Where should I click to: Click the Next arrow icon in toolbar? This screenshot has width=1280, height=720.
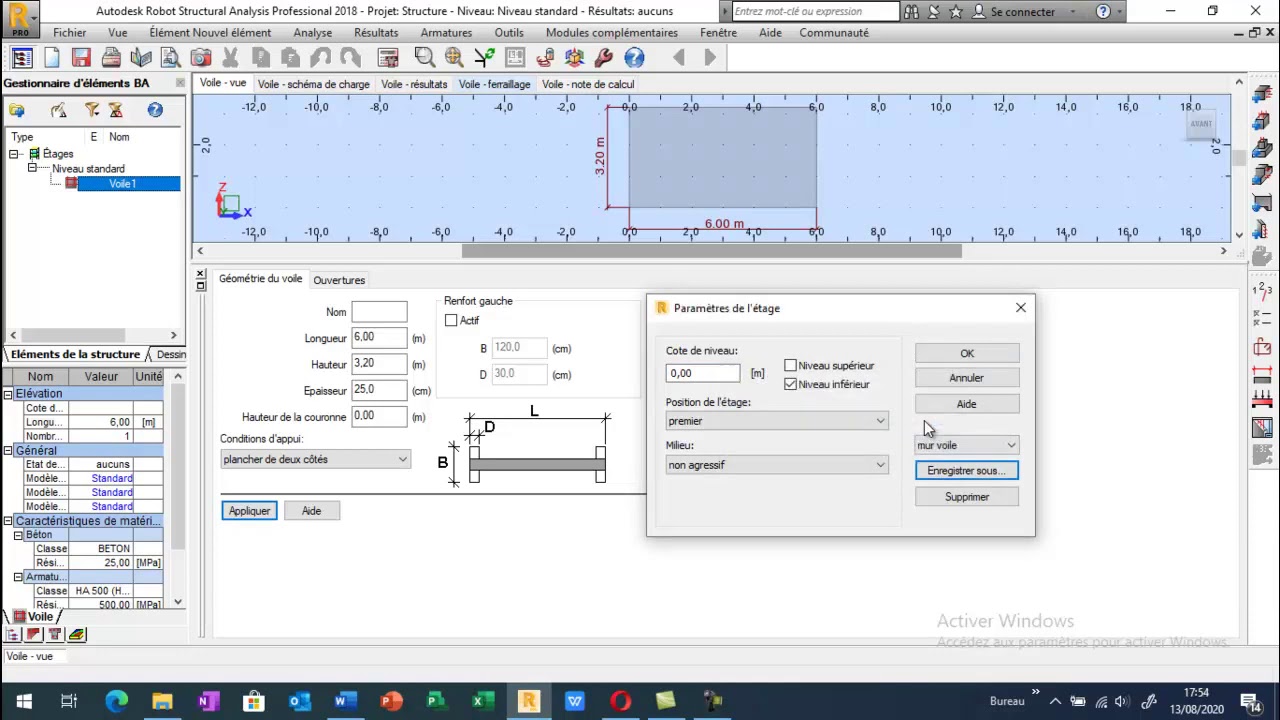click(x=710, y=58)
